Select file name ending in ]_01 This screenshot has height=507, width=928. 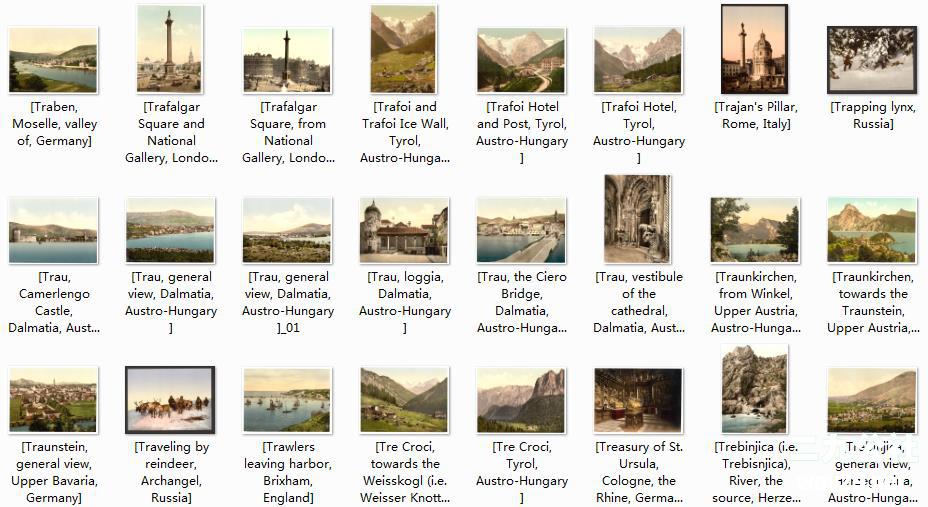click(x=288, y=302)
